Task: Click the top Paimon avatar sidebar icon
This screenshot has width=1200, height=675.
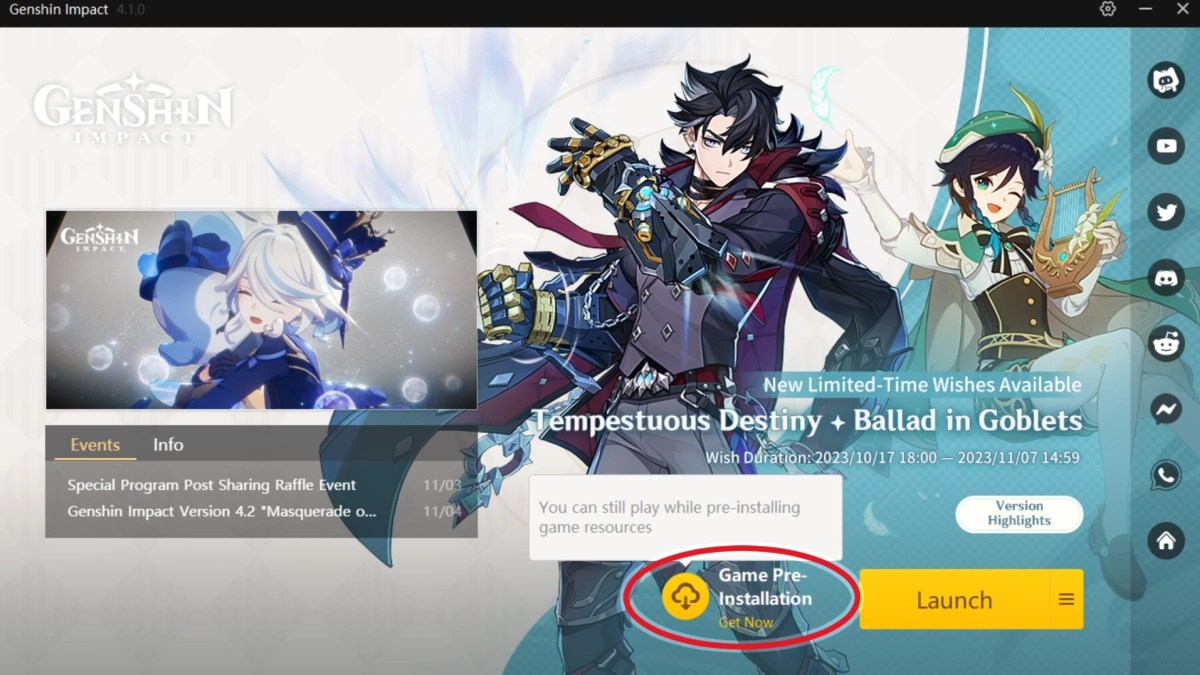Action: click(x=1166, y=80)
